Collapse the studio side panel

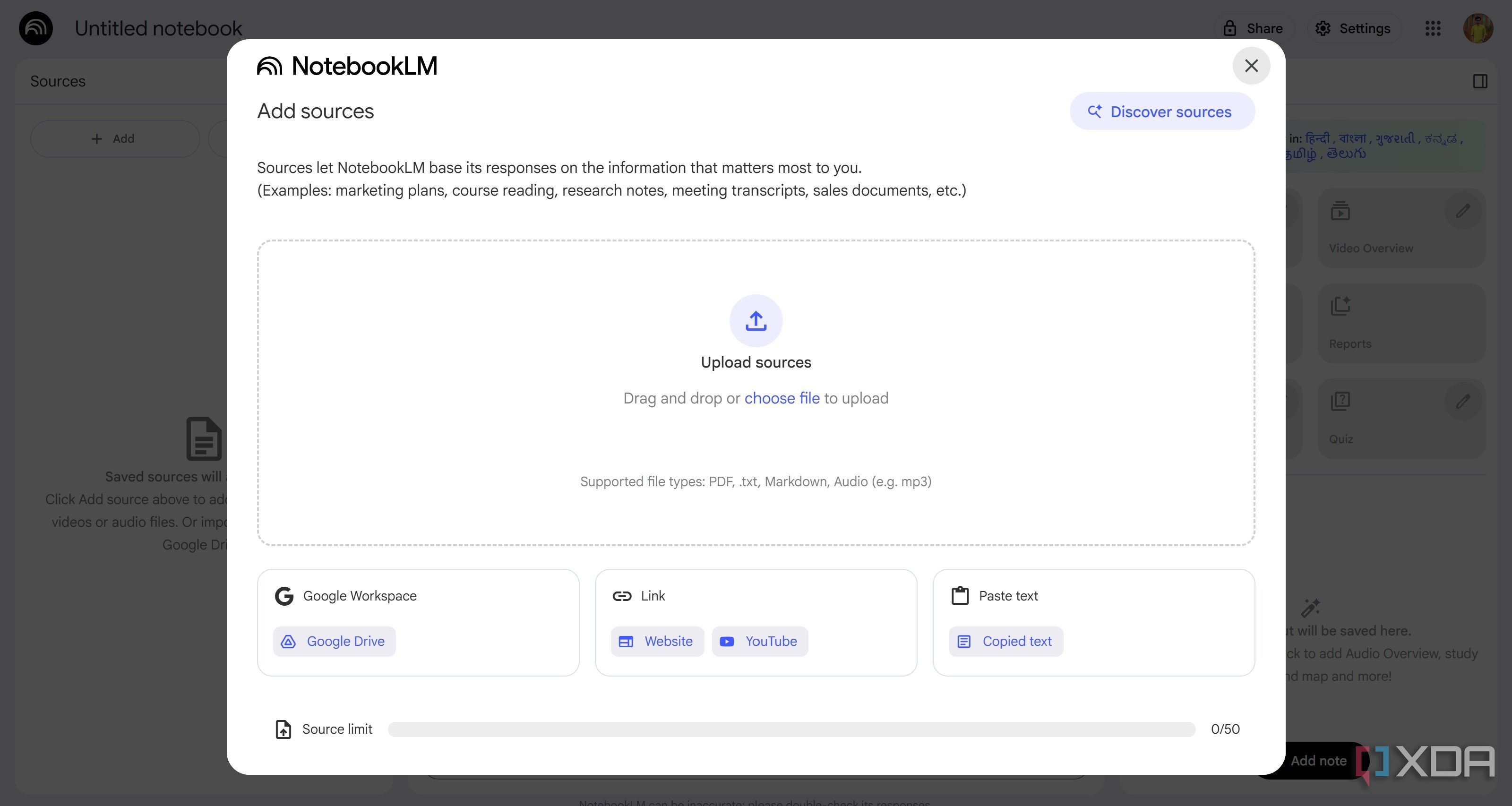tap(1480, 81)
